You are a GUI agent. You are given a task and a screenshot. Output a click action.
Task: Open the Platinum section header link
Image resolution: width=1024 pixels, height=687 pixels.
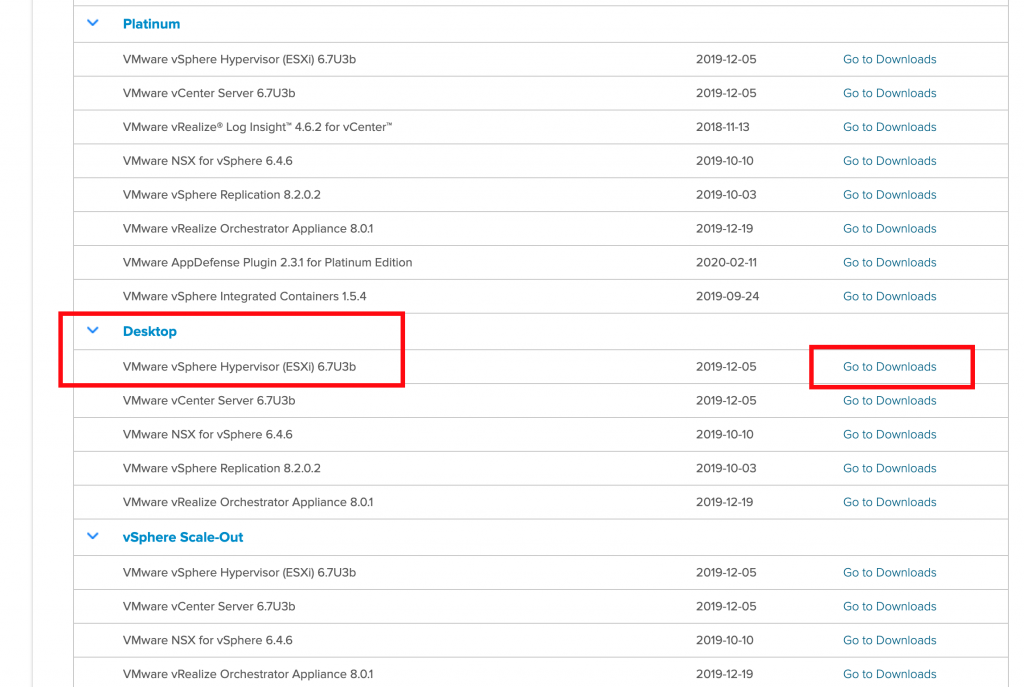(151, 23)
